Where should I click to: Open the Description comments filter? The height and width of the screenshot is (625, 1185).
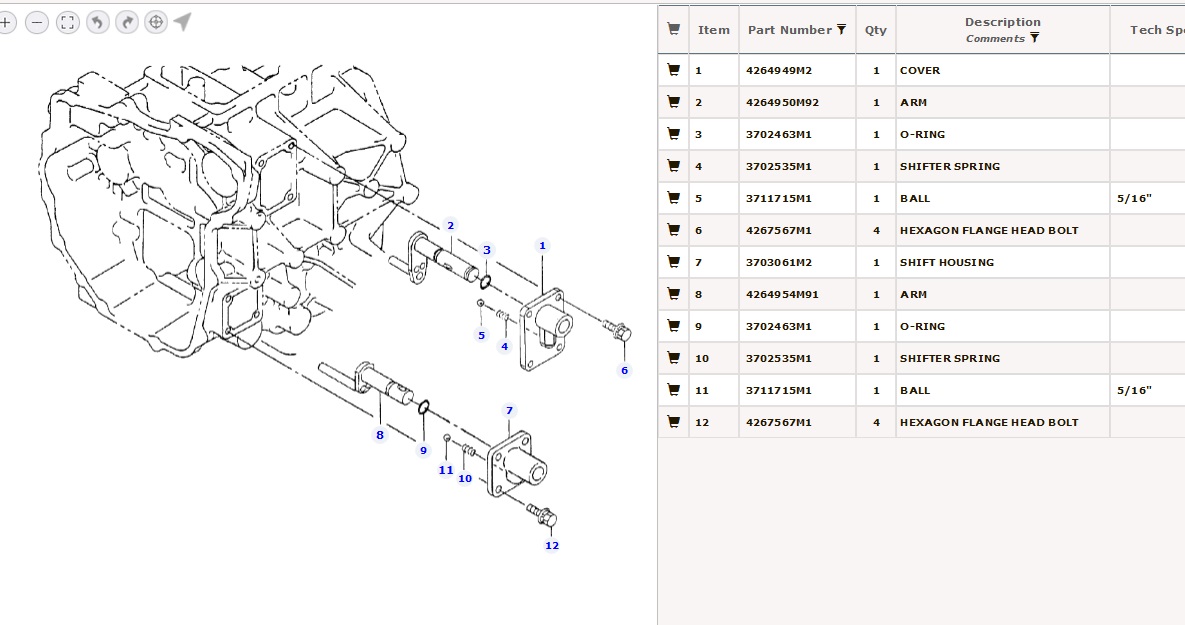[1034, 38]
